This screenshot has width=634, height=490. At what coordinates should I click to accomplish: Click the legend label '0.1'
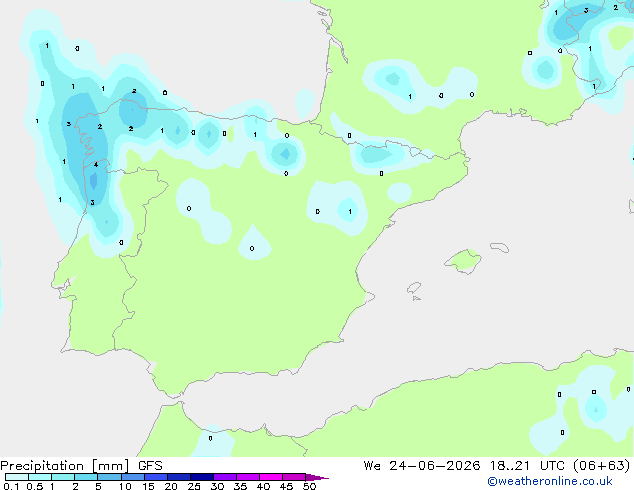[11, 486]
